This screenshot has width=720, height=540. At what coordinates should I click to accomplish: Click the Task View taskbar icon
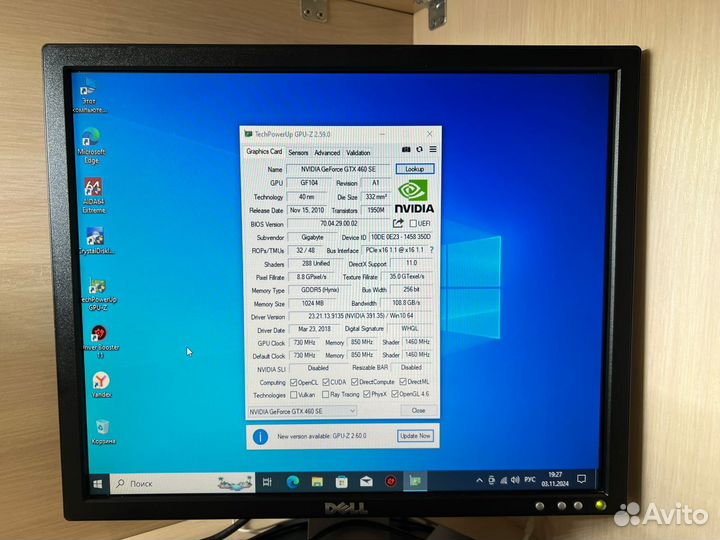click(267, 482)
